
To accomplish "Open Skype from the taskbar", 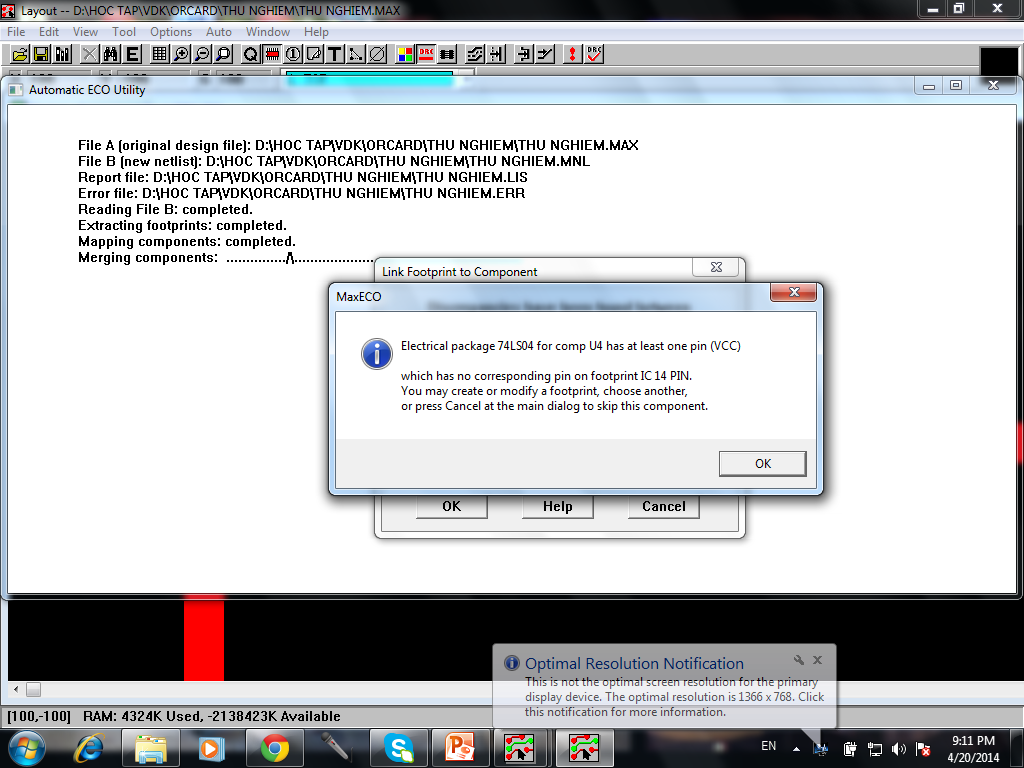I will click(x=398, y=748).
